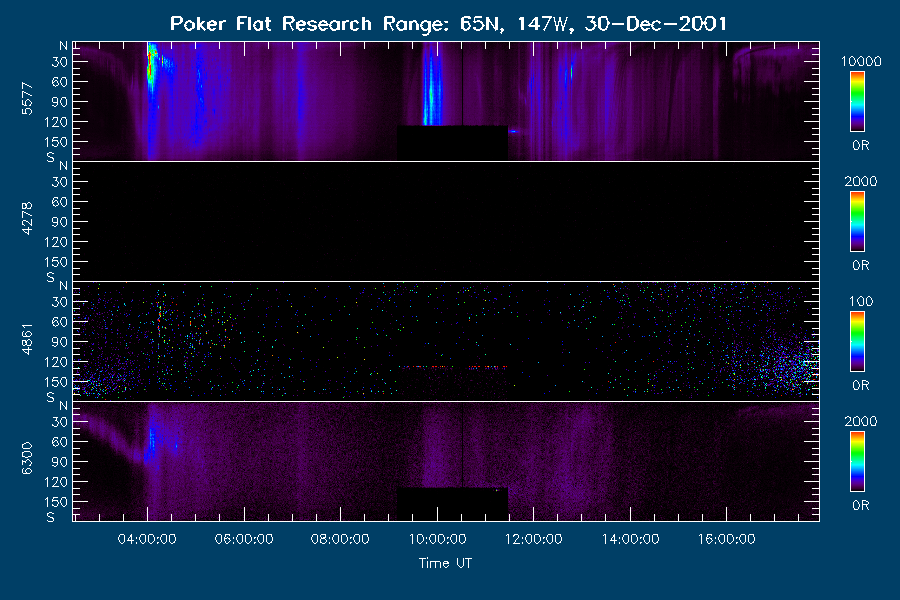Image resolution: width=900 pixels, height=600 pixels.
Task: Click the 14:00:00 time axis label
Action: point(630,539)
